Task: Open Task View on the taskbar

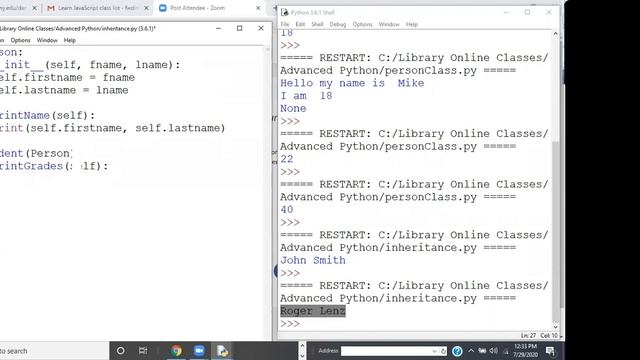Action: pos(143,351)
